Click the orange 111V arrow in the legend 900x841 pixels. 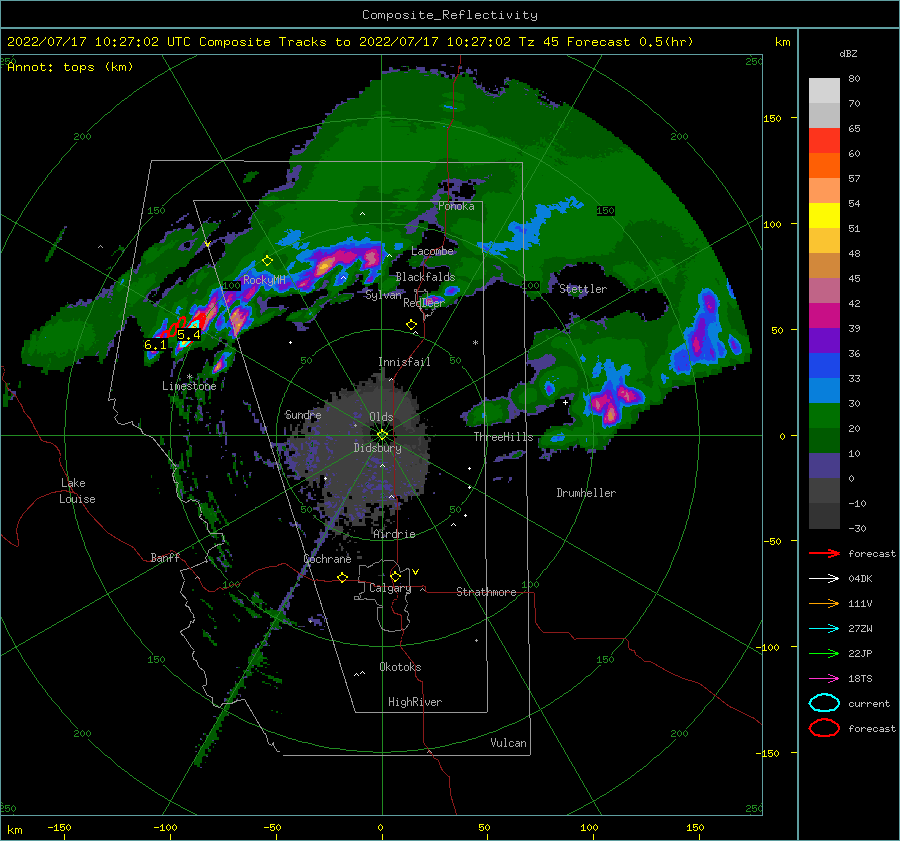click(x=824, y=603)
